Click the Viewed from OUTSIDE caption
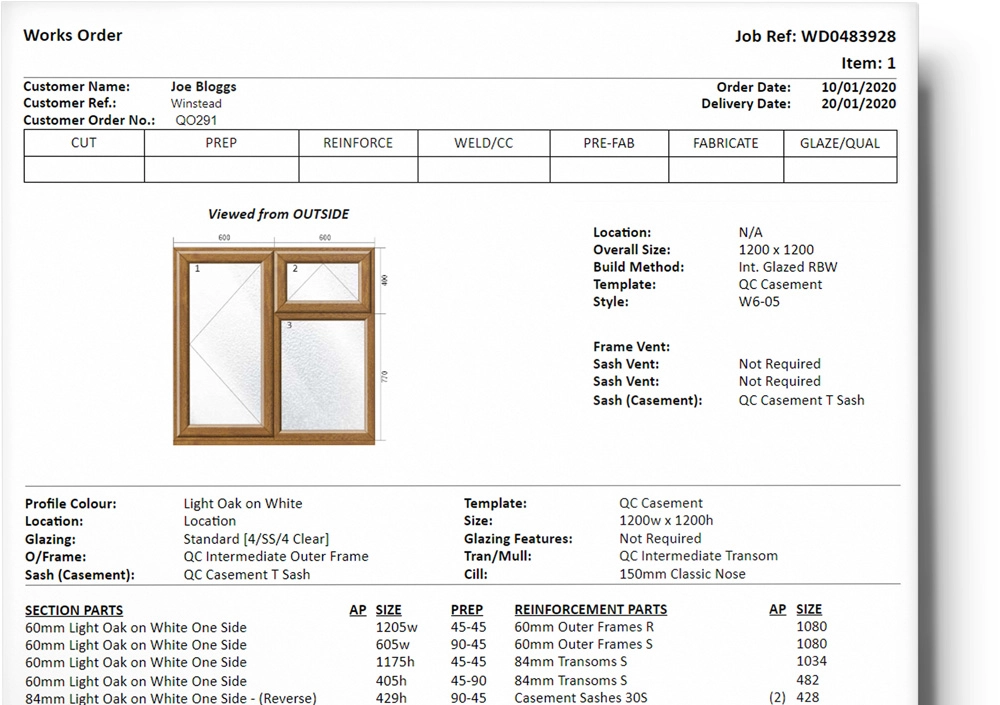This screenshot has width=1000, height=705. pyautogui.click(x=279, y=214)
